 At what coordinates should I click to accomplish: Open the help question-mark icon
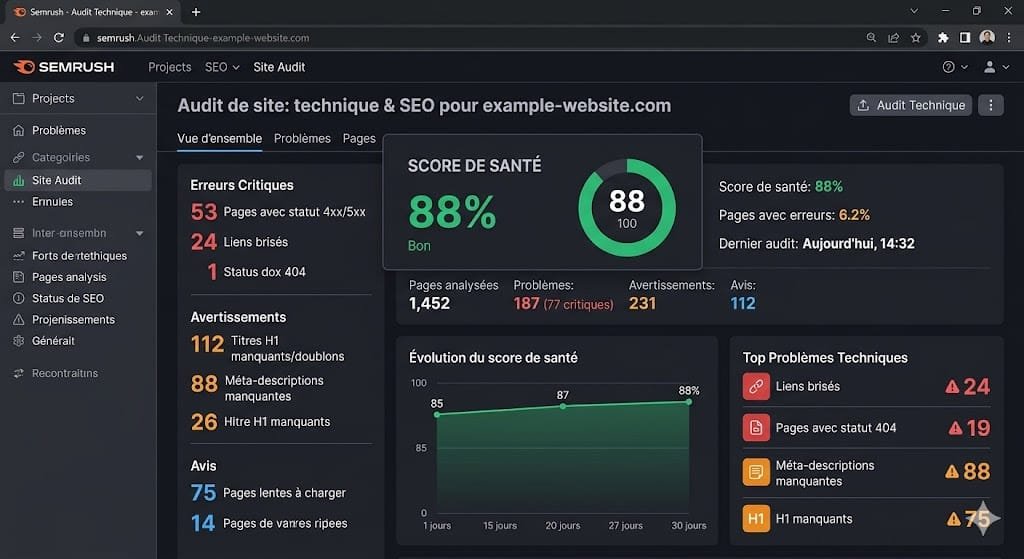[x=948, y=67]
